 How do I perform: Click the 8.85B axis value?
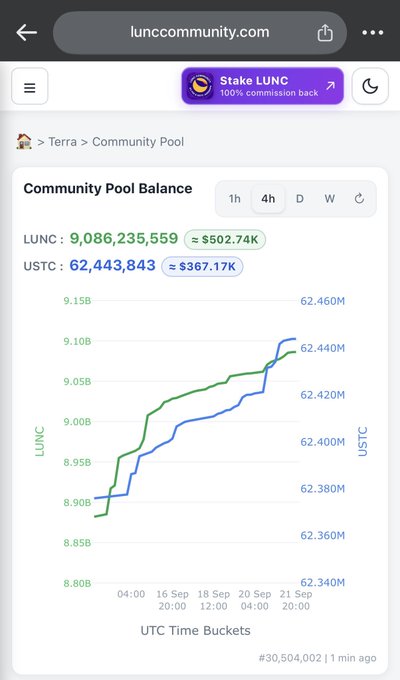click(77, 543)
